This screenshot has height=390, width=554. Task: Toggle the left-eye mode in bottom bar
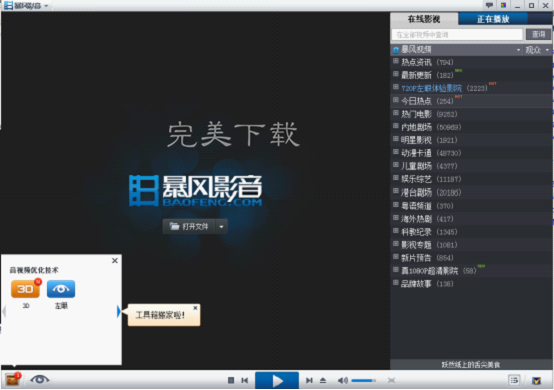point(40,380)
